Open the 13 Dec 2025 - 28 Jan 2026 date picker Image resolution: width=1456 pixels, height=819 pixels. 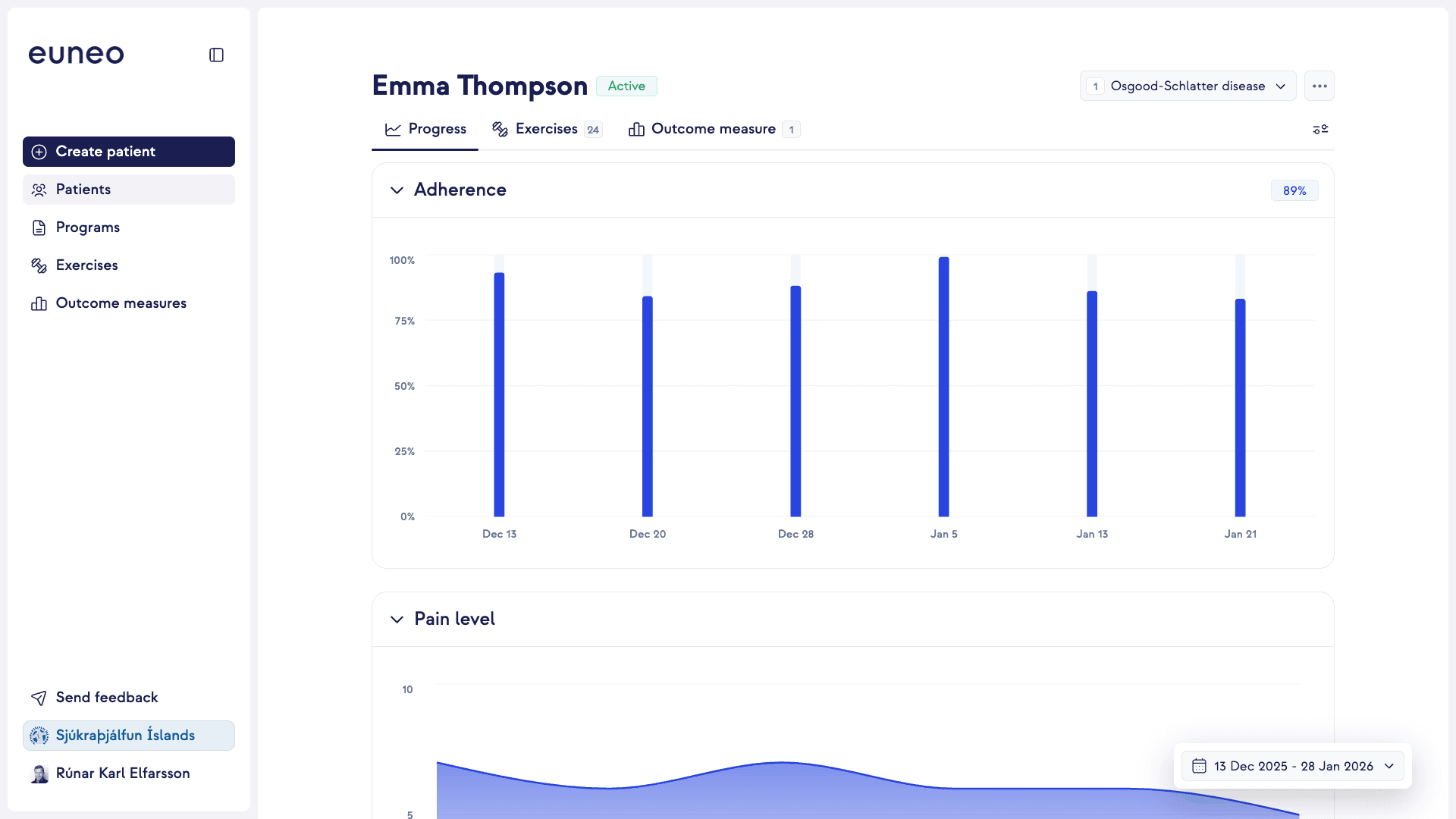click(1293, 766)
